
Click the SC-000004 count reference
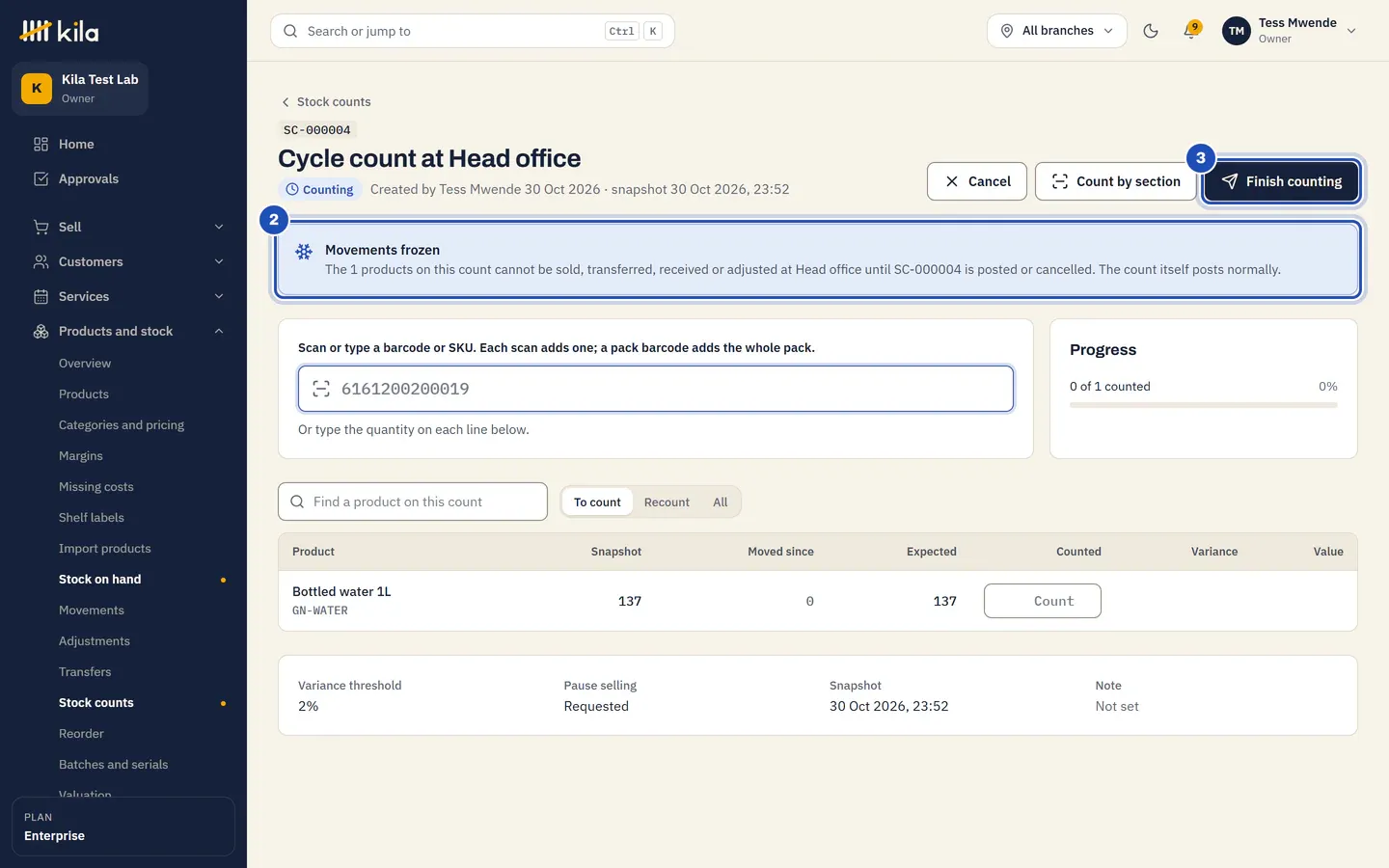point(317,130)
